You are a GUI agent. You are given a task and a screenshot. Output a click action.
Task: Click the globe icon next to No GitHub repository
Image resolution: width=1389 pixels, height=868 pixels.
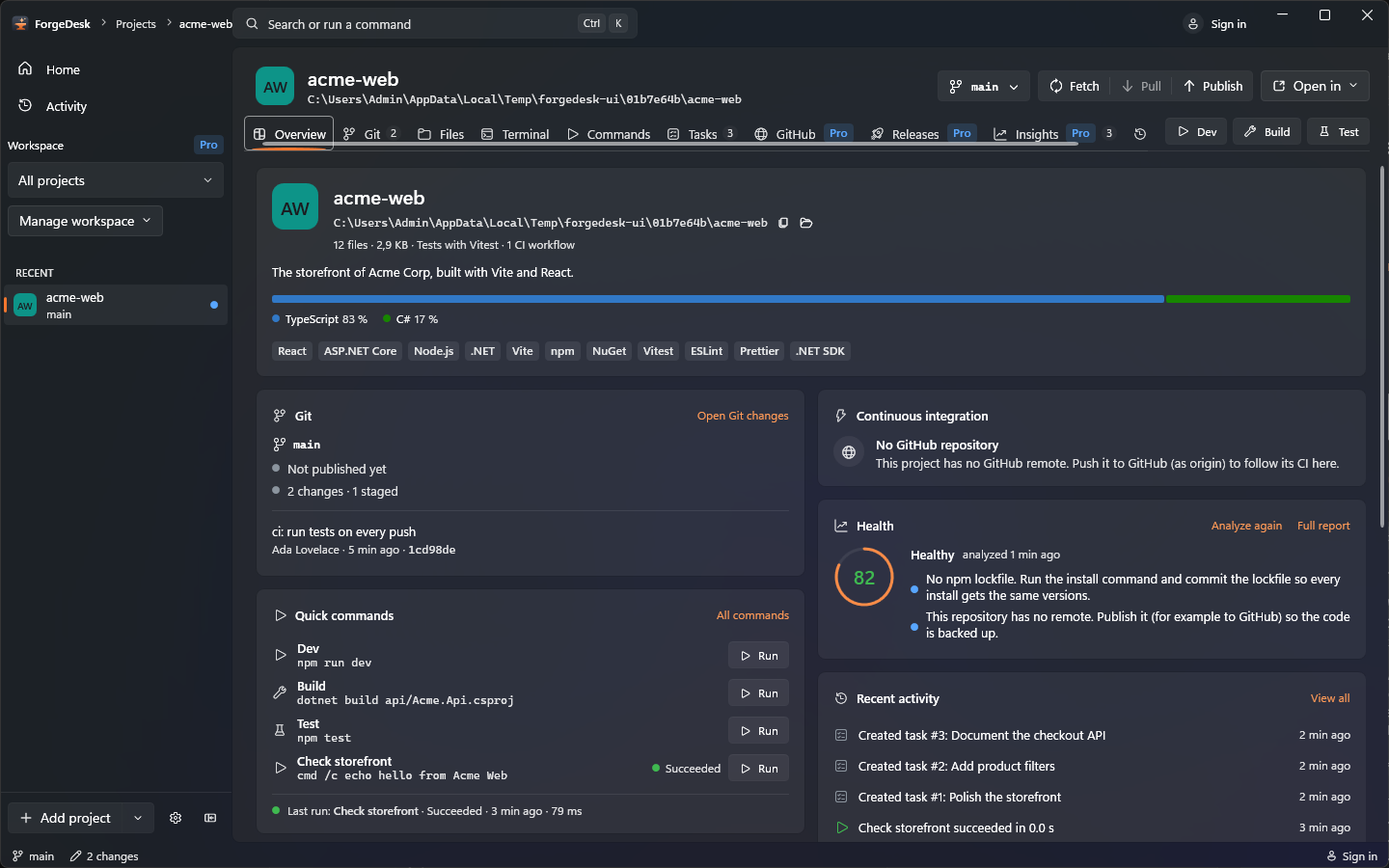tap(849, 452)
